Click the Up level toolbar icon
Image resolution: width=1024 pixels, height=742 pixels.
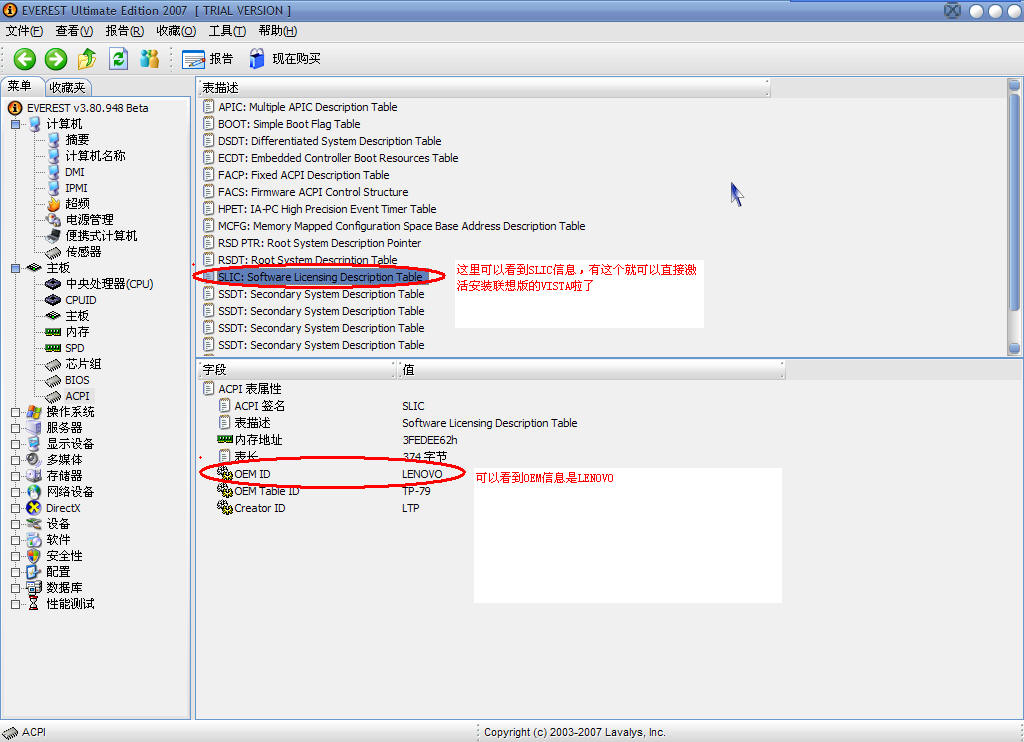click(x=87, y=59)
